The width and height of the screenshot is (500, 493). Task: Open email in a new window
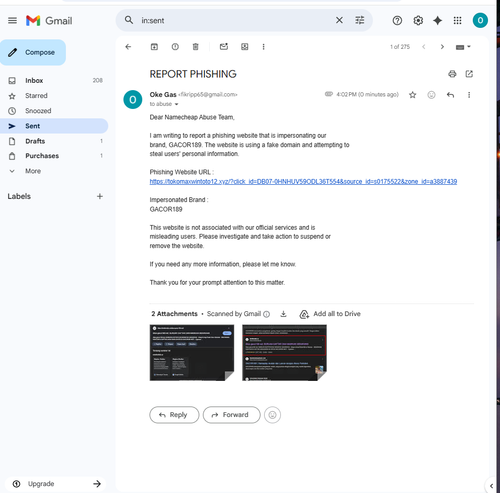point(469,74)
